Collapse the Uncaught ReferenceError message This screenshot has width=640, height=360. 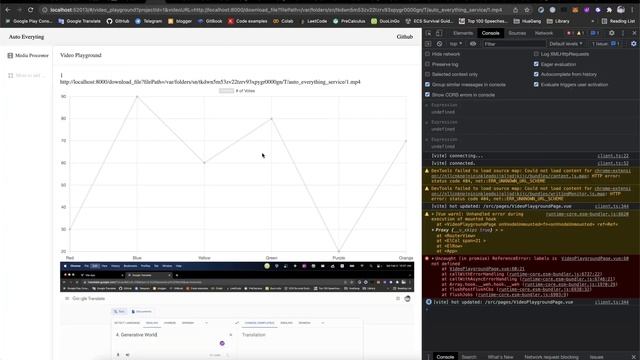(x=433, y=259)
